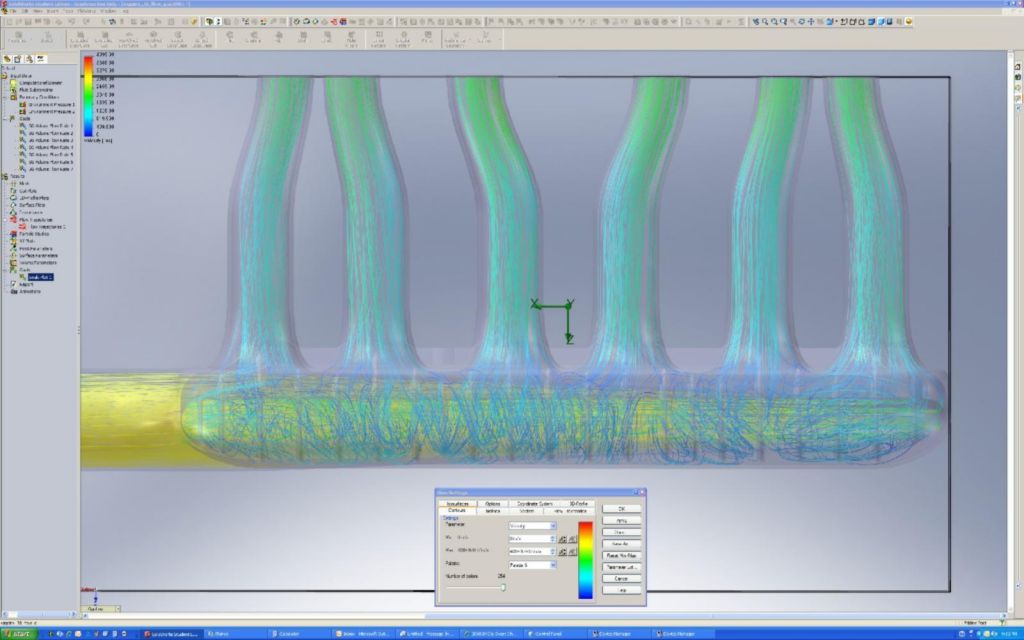Open the FeatureManager design tree tab icon

click(x=7, y=60)
